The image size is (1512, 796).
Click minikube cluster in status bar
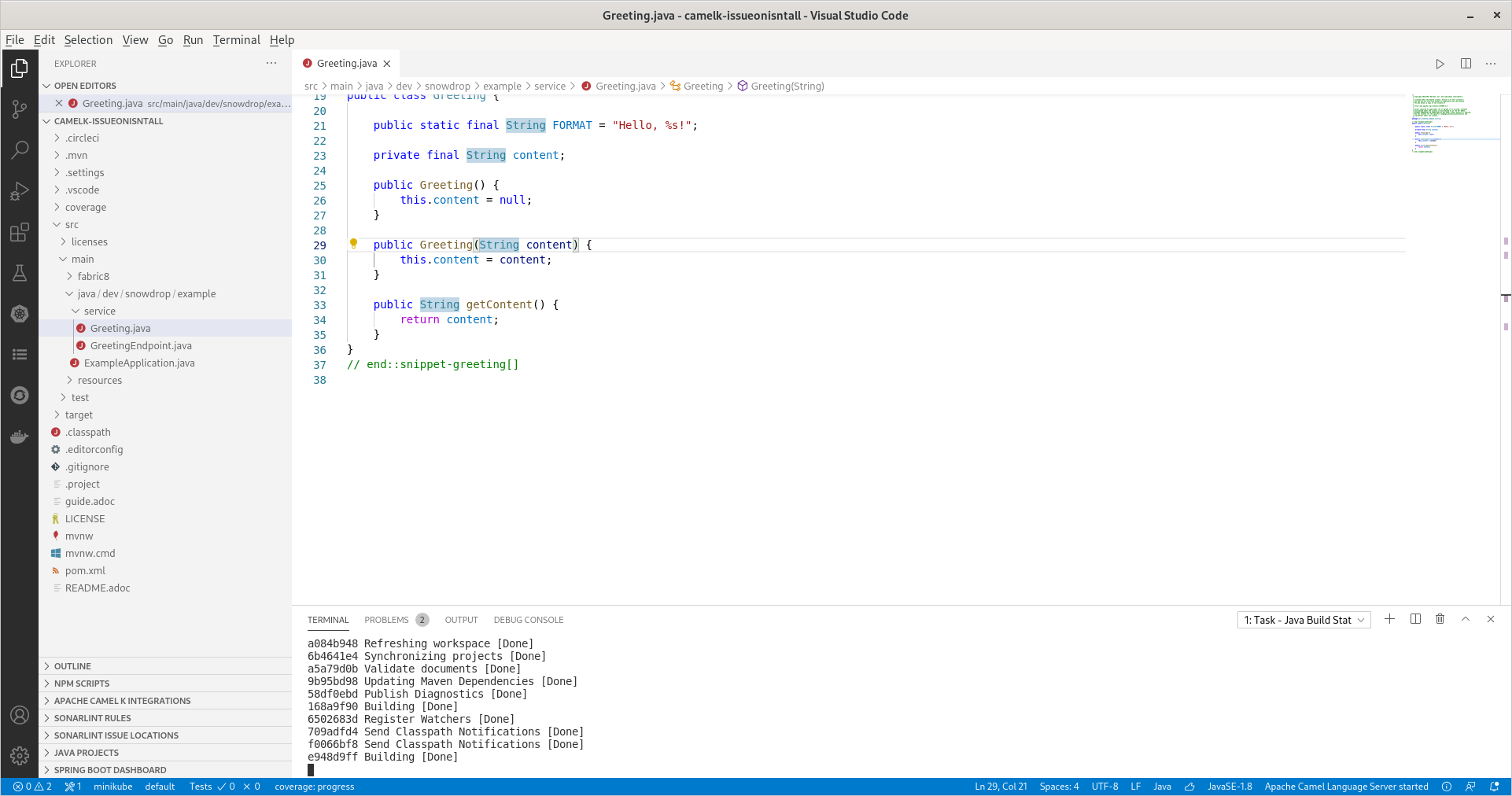(112, 787)
